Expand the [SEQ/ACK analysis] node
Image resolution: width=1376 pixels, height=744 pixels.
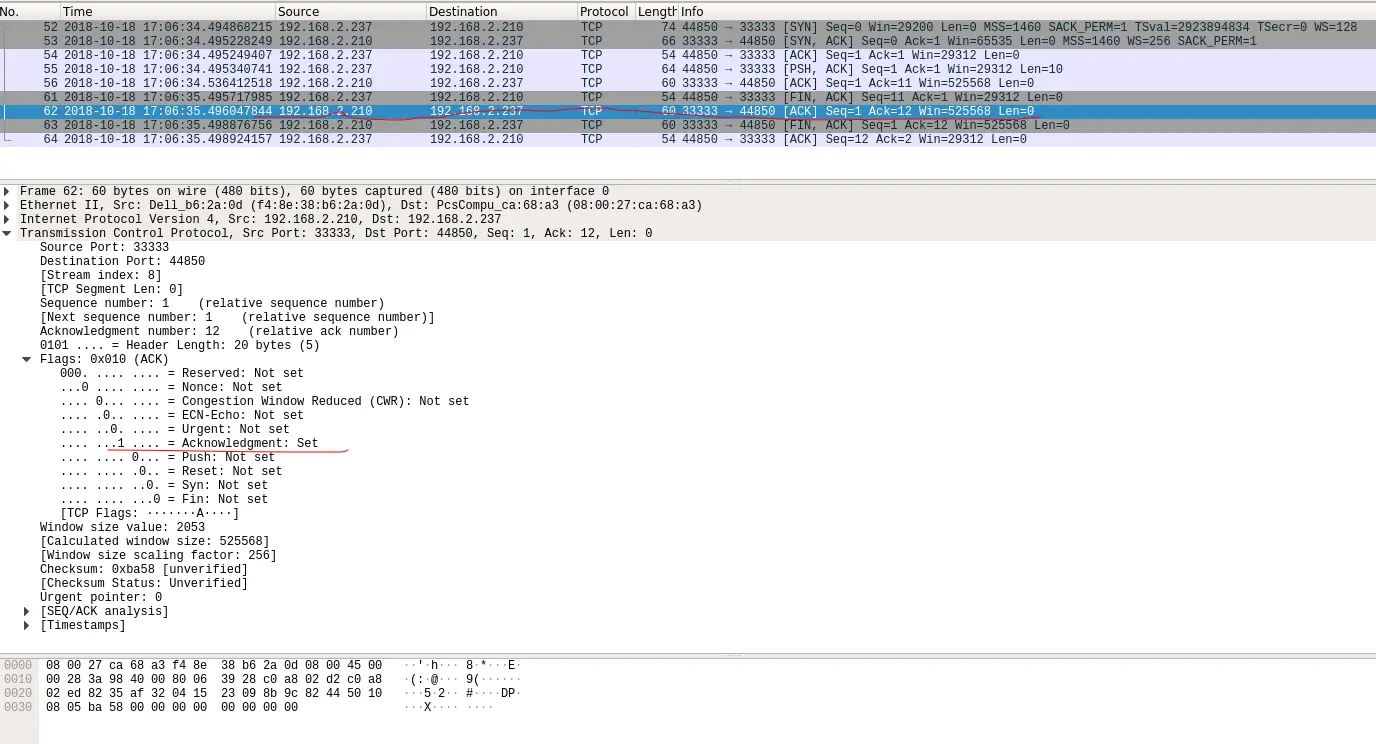click(x=27, y=611)
